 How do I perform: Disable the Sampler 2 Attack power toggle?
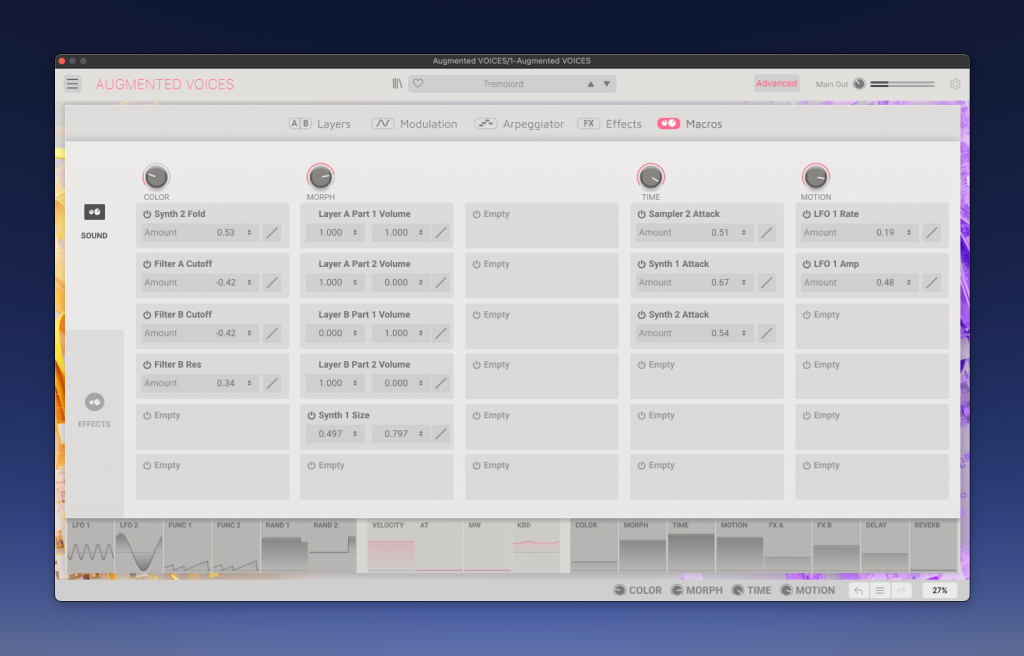tap(641, 214)
